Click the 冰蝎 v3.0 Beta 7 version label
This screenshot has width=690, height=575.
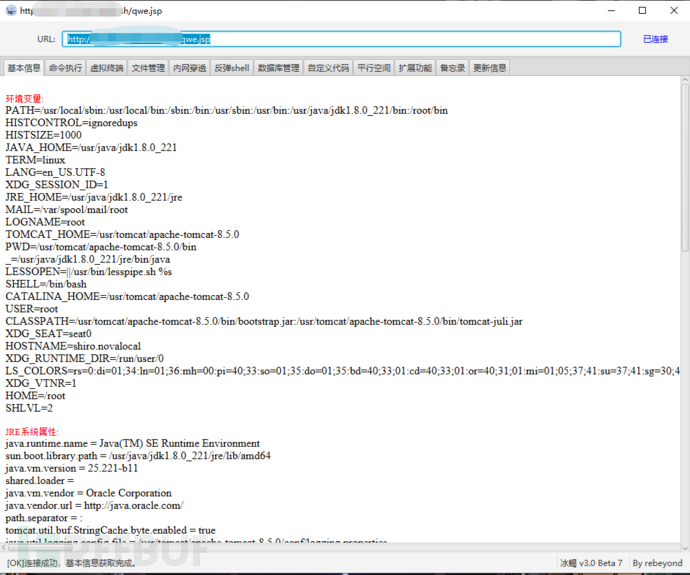click(x=591, y=563)
